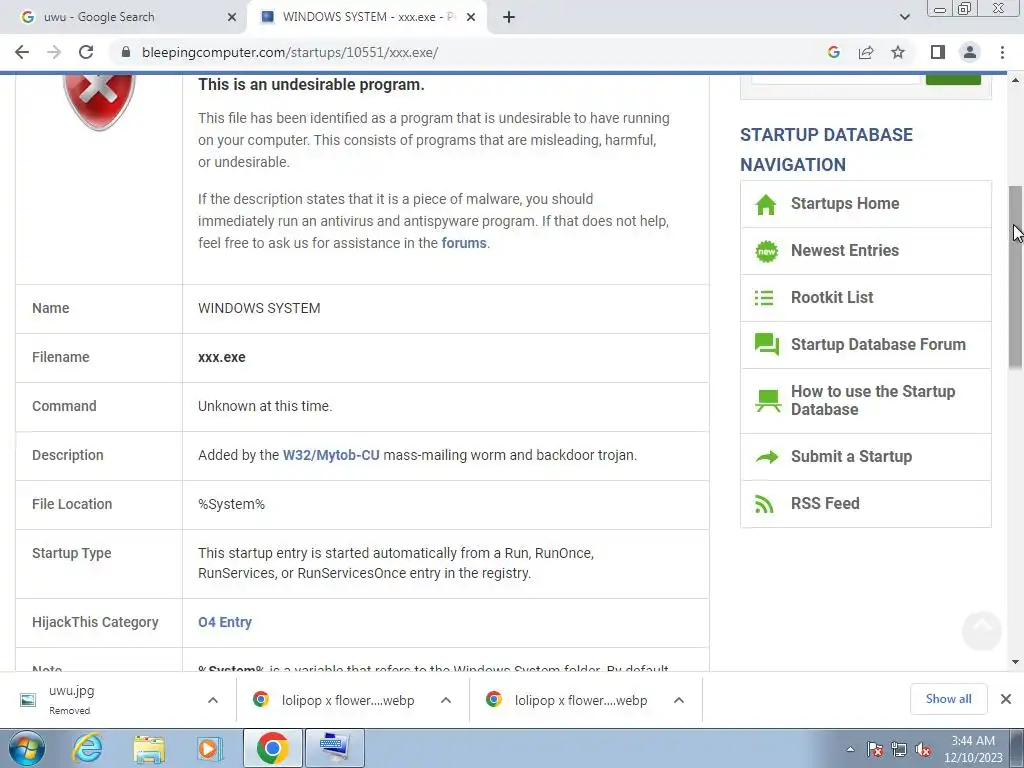1024x768 pixels.
Task: Open Chrome's three-dot menu
Action: tap(1002, 52)
